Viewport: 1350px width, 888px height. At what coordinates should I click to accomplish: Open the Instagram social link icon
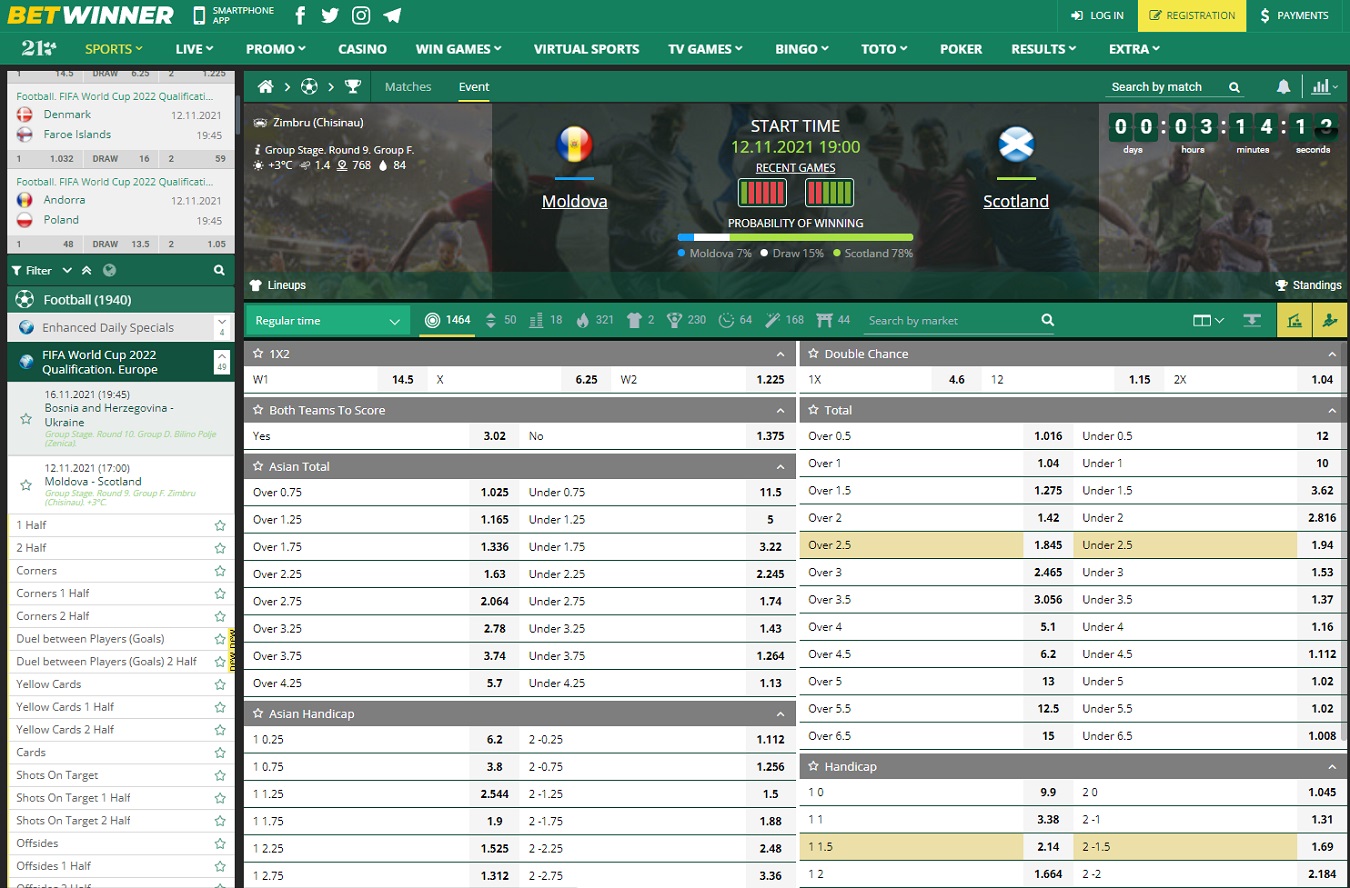point(361,16)
